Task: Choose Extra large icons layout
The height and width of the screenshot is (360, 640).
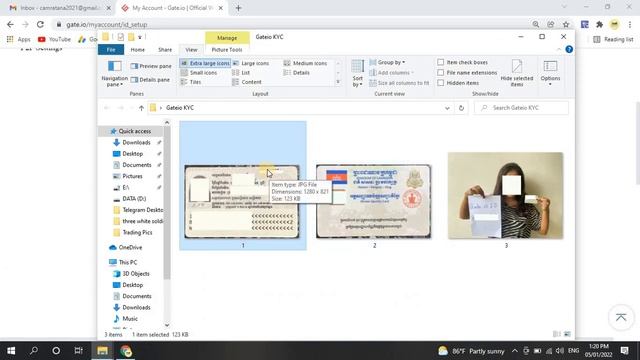Action: (x=205, y=63)
